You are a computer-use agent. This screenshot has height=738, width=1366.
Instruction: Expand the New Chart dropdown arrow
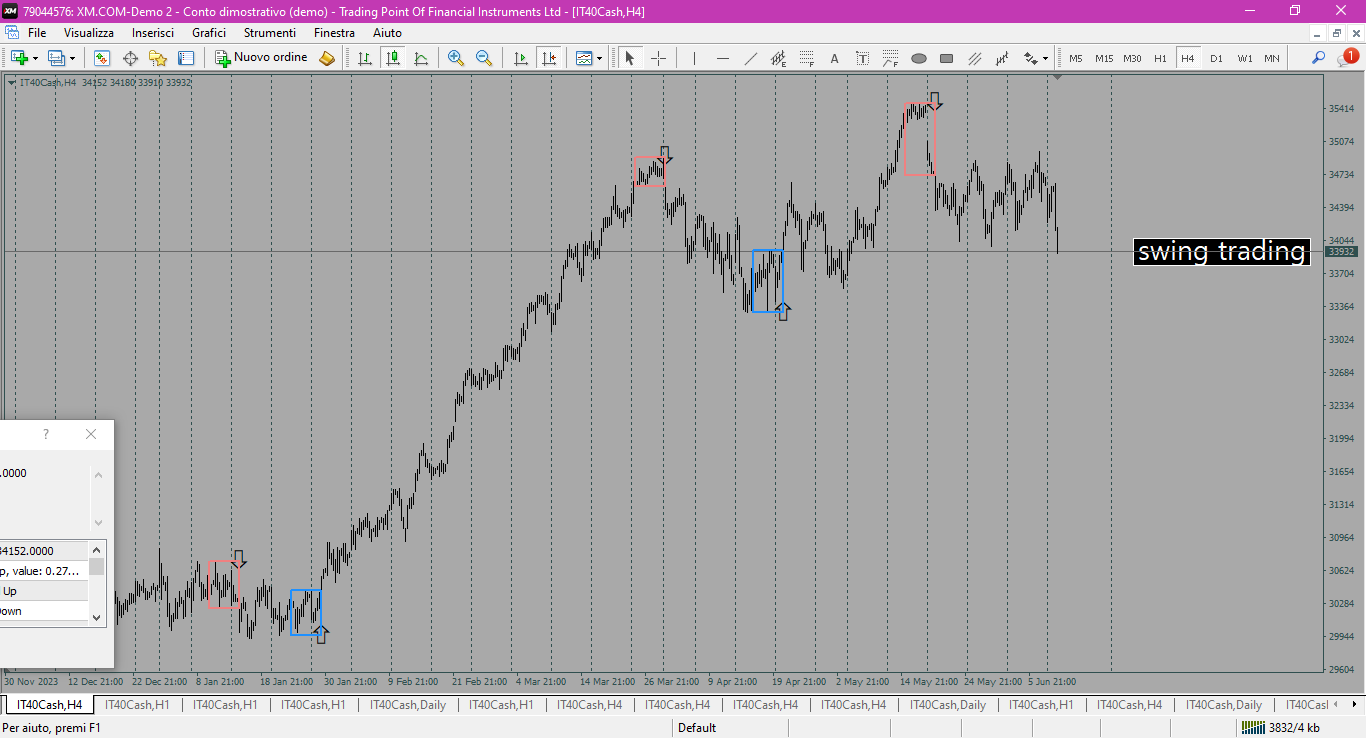(34, 58)
